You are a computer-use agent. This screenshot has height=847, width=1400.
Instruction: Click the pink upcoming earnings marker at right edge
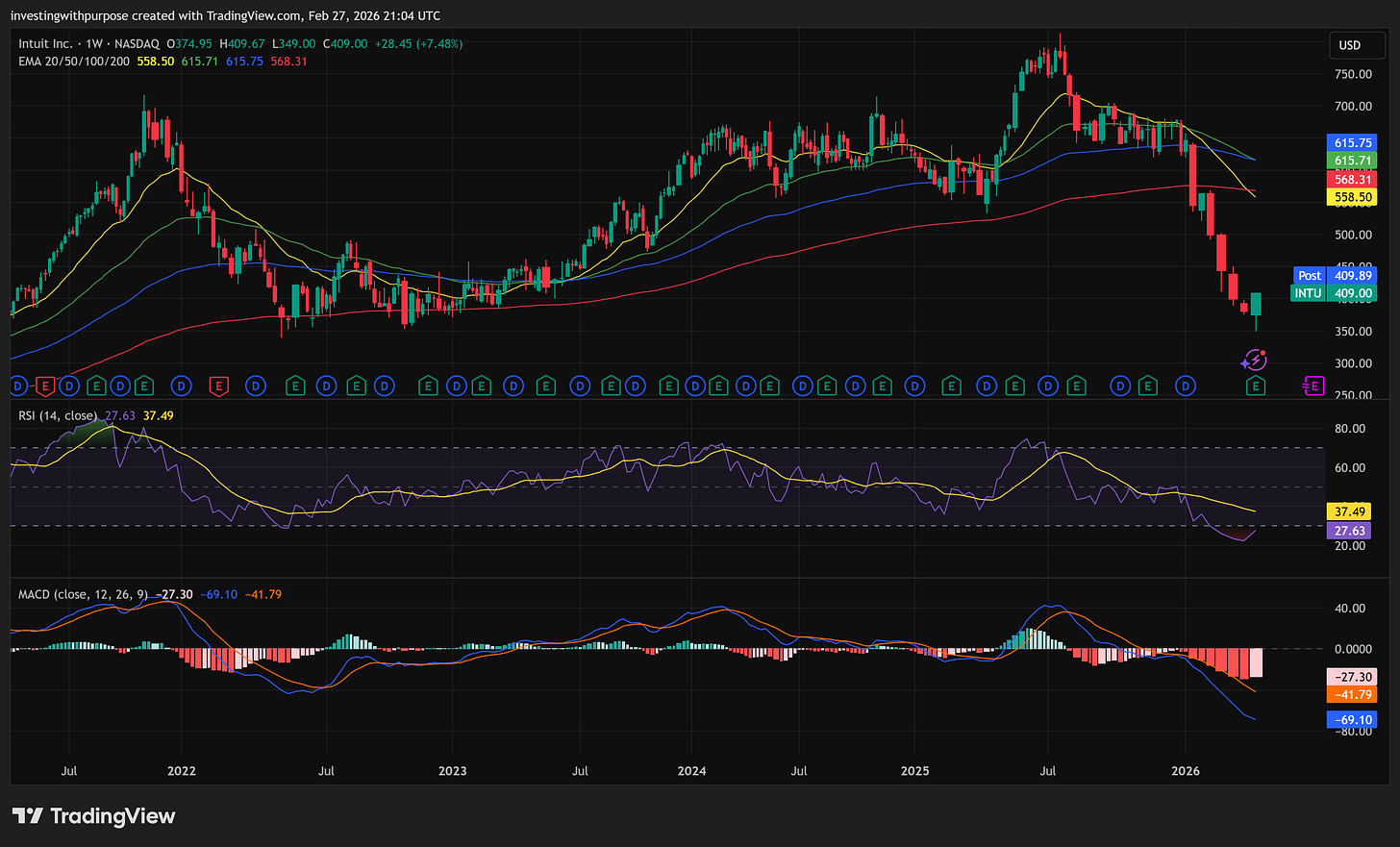(x=1313, y=386)
